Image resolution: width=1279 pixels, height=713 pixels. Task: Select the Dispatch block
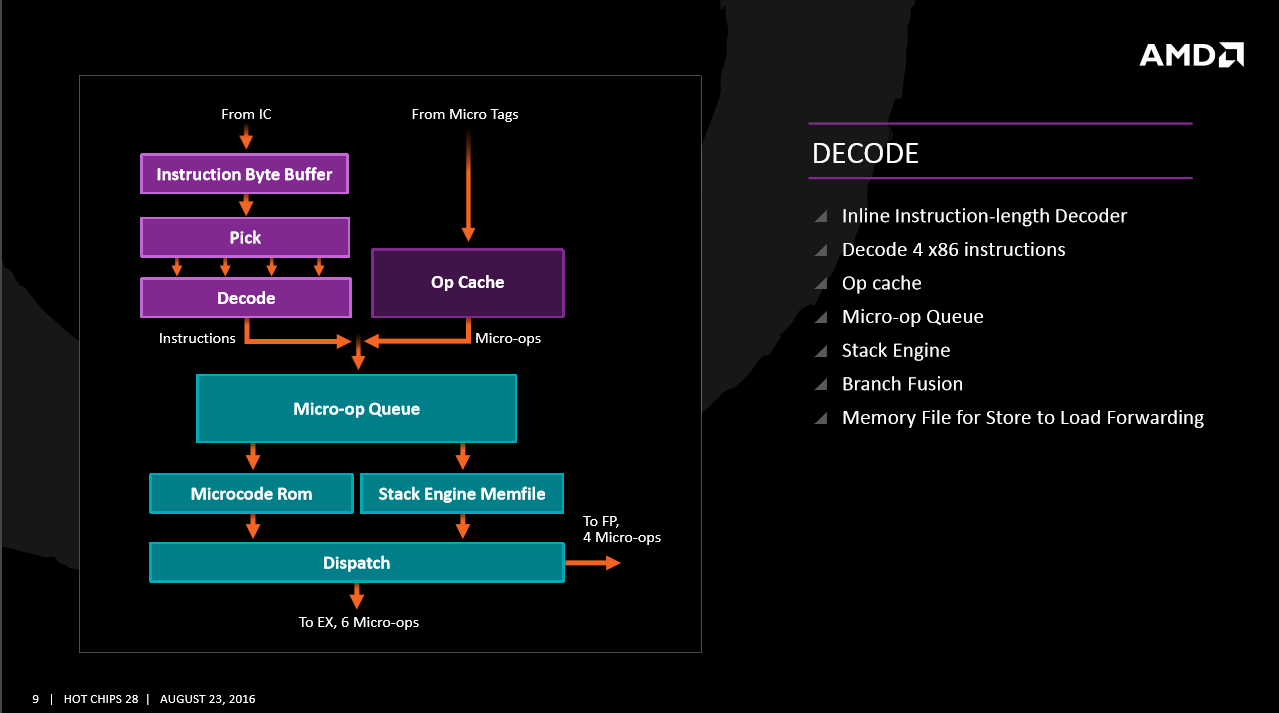pos(356,562)
